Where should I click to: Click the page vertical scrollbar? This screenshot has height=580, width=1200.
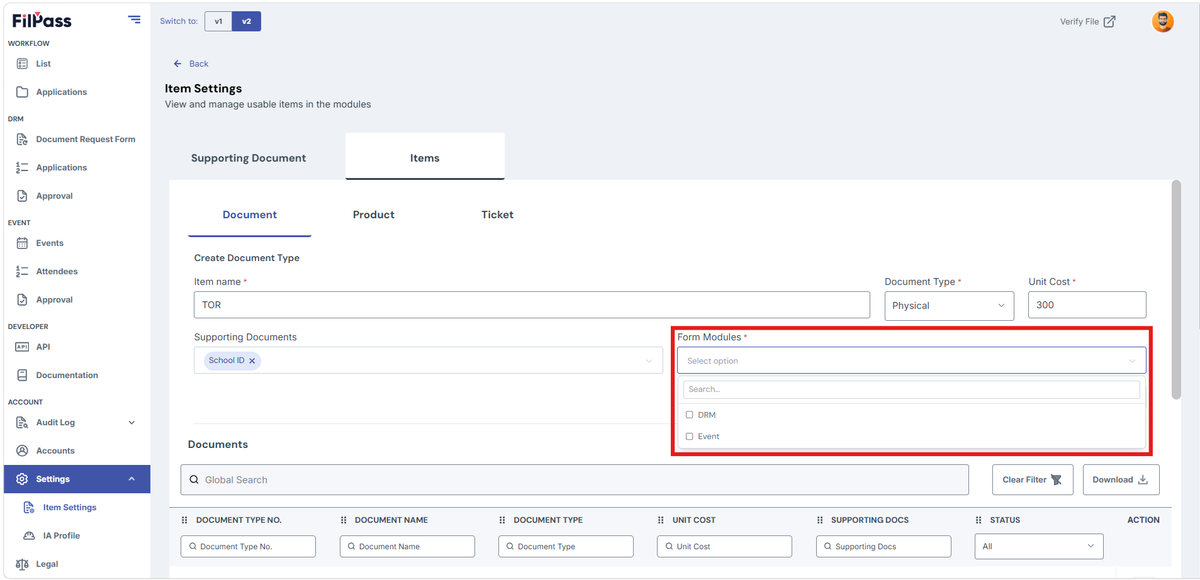(x=1176, y=290)
